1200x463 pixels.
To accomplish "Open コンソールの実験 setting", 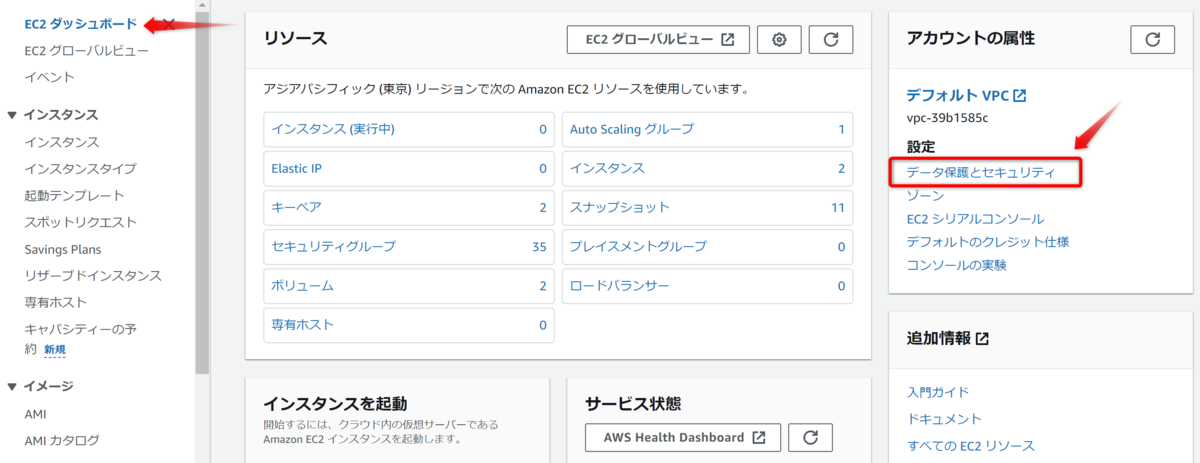I will (x=956, y=265).
